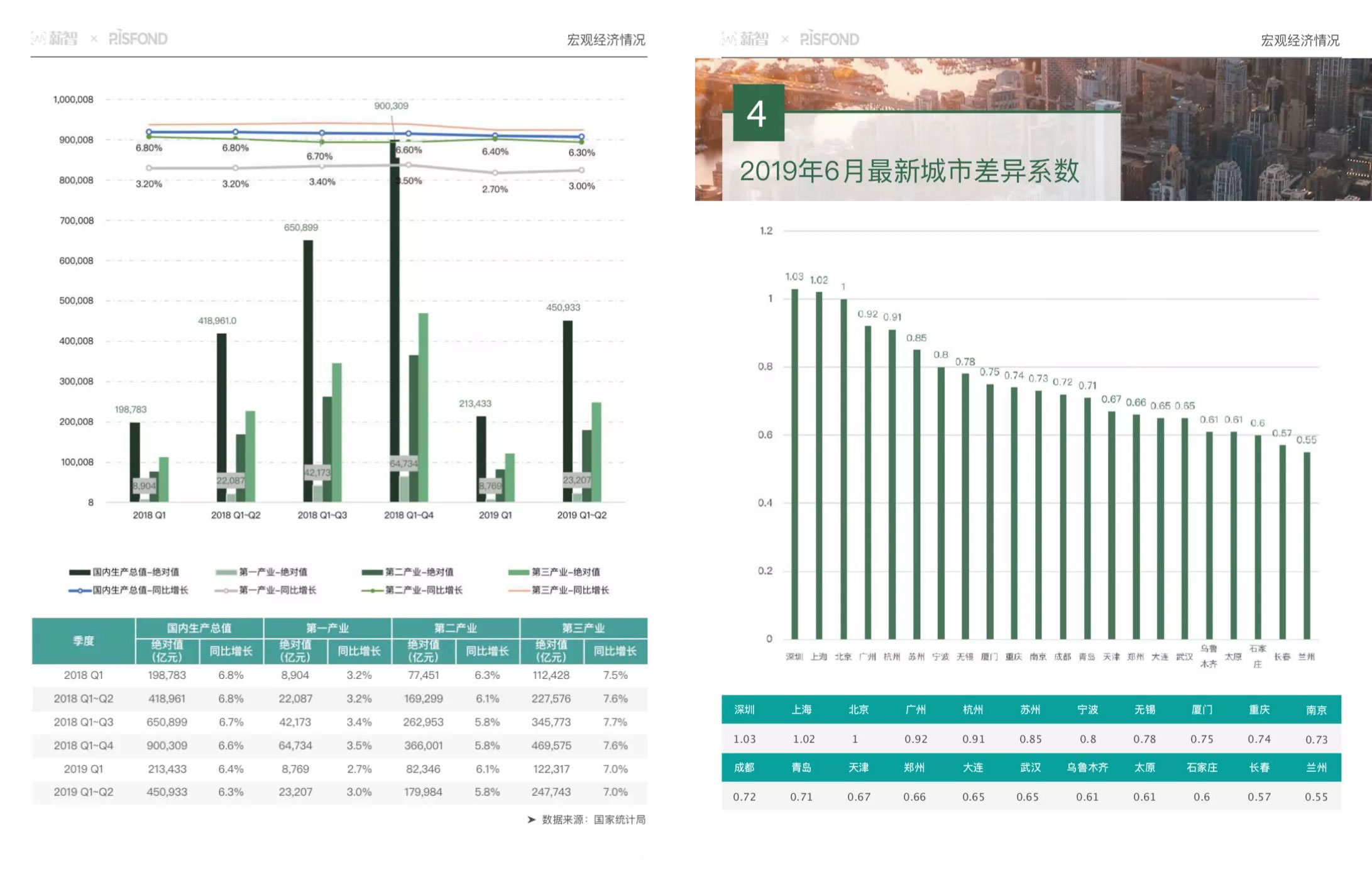Click the 2019 Q1~Q2 row label in table
1372x892 pixels.
[84, 792]
